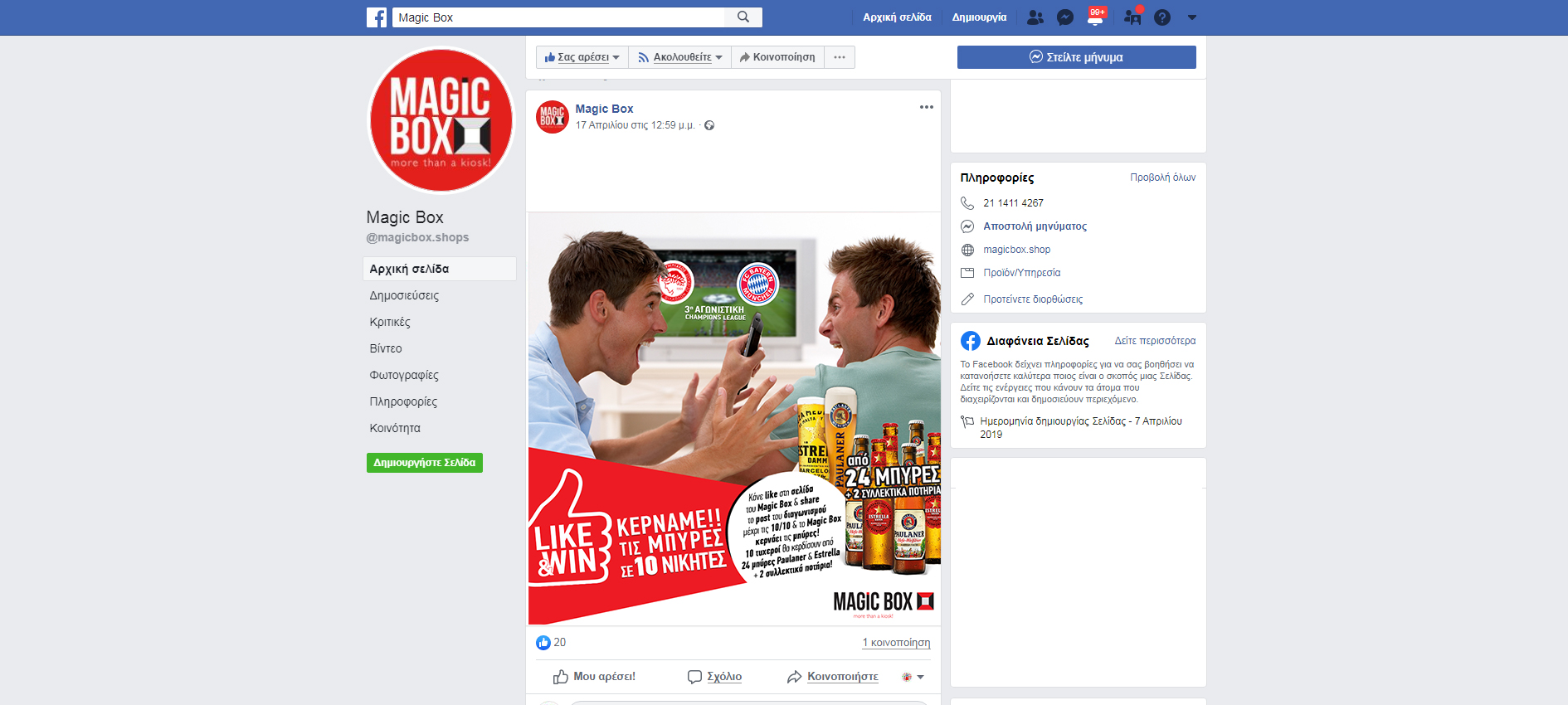The height and width of the screenshot is (705, 1568).
Task: Click the Magic Box search field
Action: pyautogui.click(x=558, y=17)
